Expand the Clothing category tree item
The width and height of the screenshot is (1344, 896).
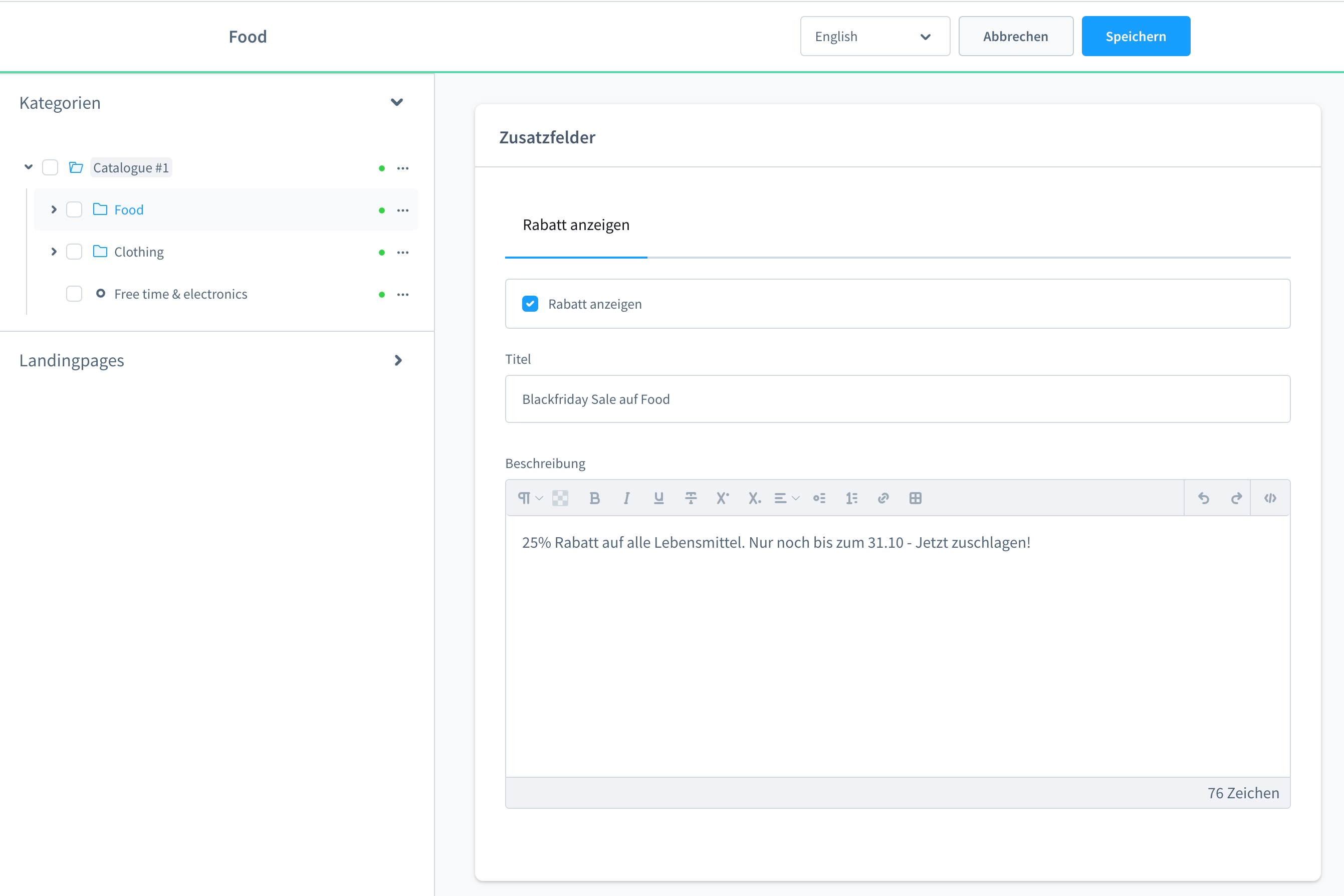coord(53,251)
